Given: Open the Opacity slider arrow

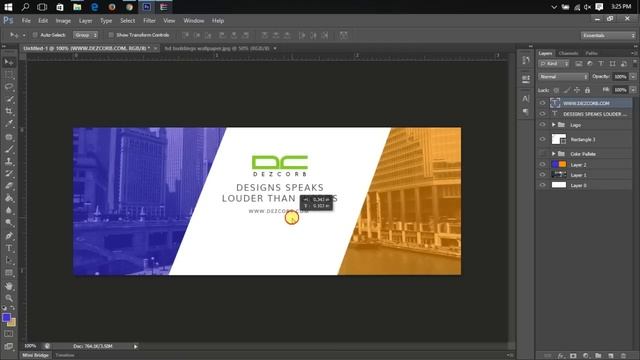Looking at the screenshot, I should (633, 77).
